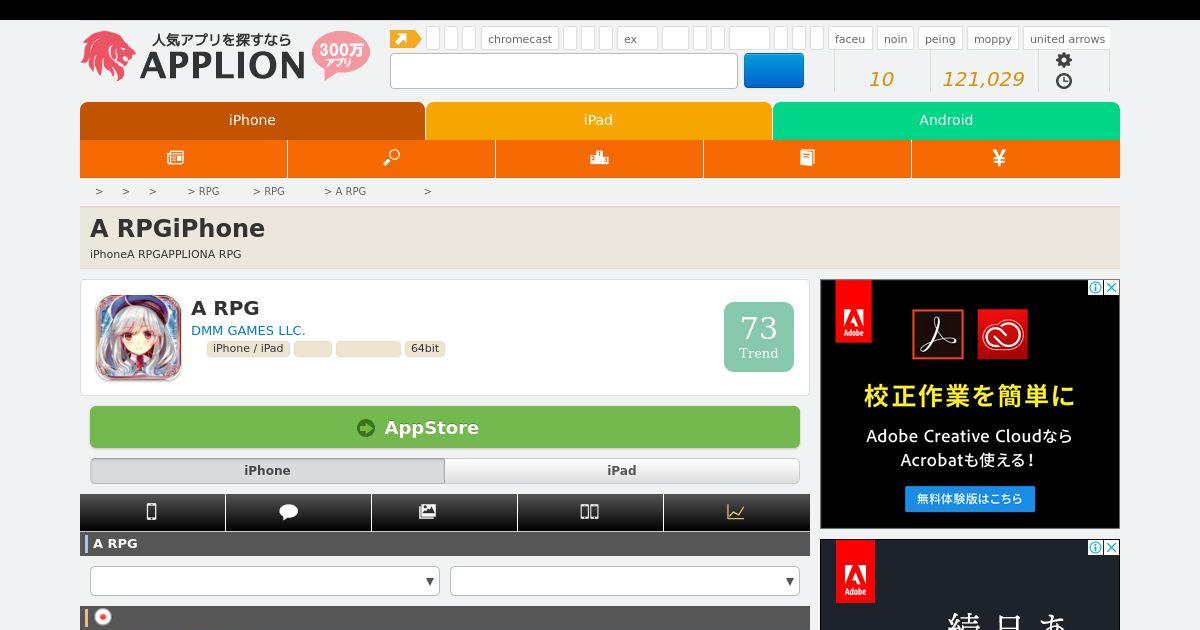Click the orange trending arrow icon
1200x630 pixels.
[405, 39]
